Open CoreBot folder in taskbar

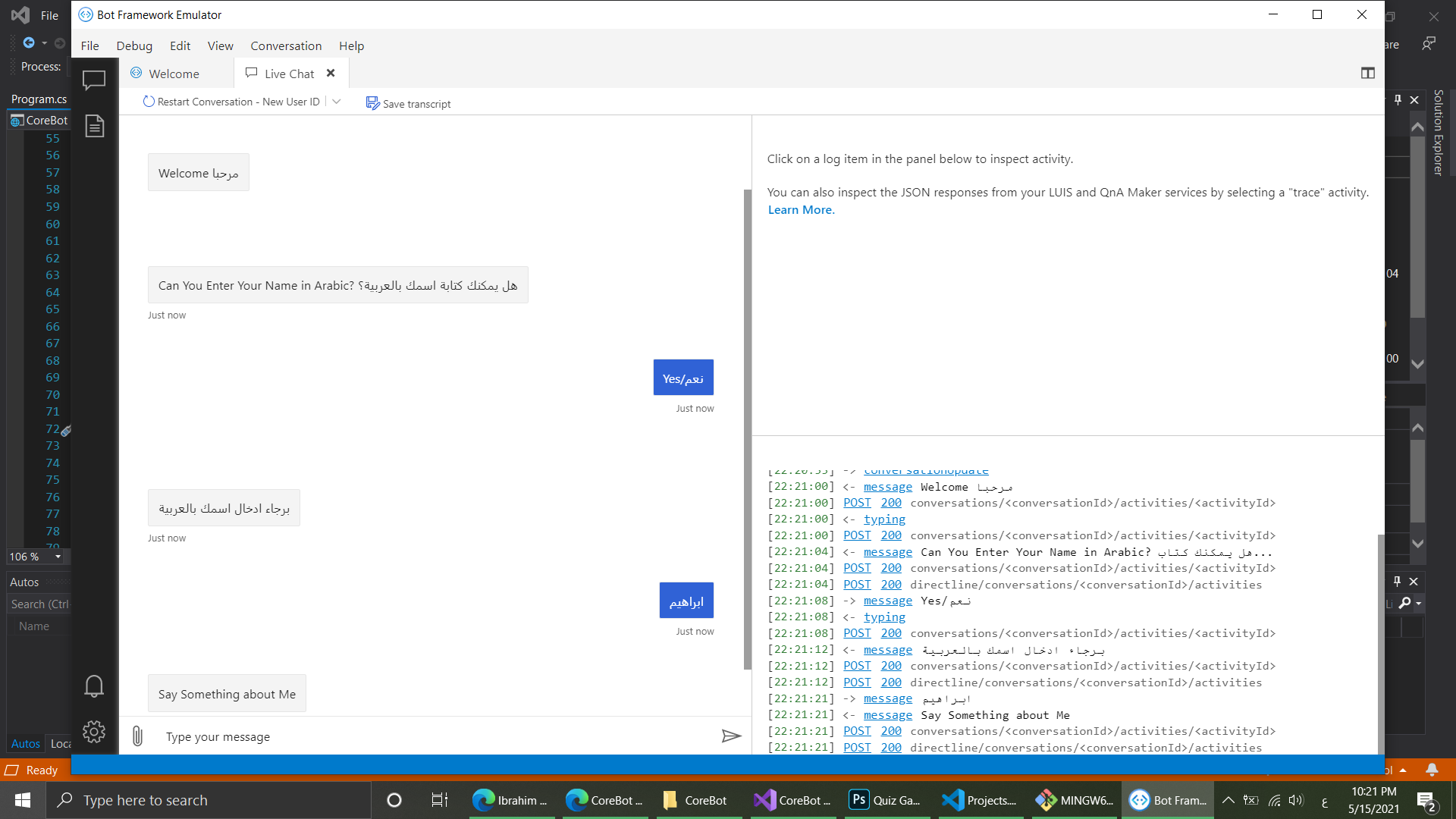(698, 800)
